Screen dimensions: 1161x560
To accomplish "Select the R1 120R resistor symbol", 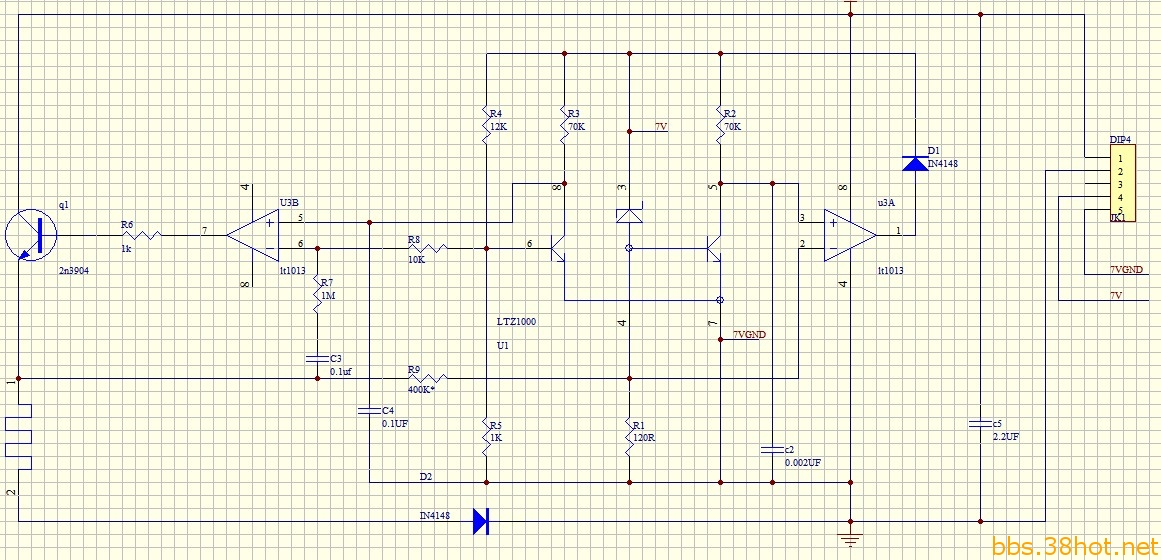I will pyautogui.click(x=629, y=436).
